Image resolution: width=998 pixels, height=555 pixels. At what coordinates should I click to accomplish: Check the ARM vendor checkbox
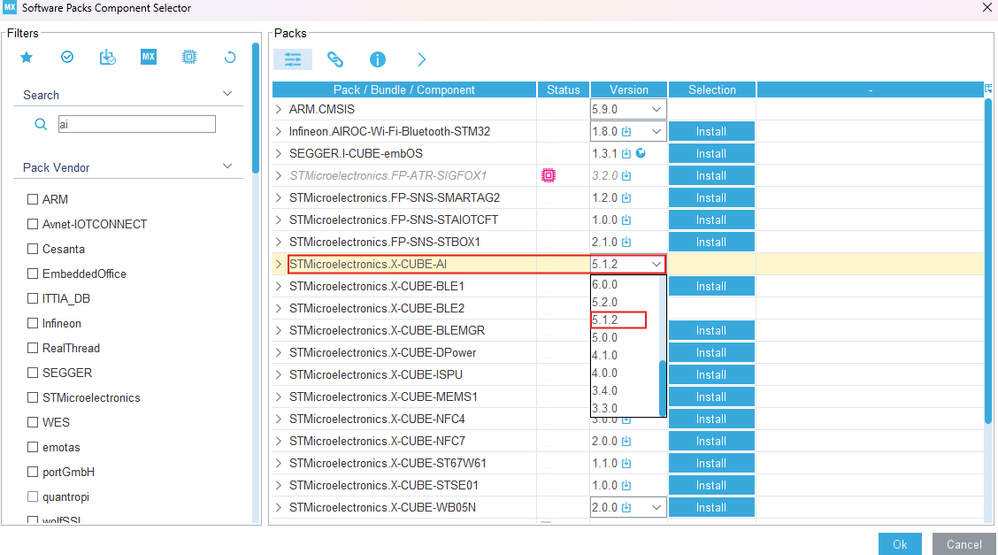32,199
